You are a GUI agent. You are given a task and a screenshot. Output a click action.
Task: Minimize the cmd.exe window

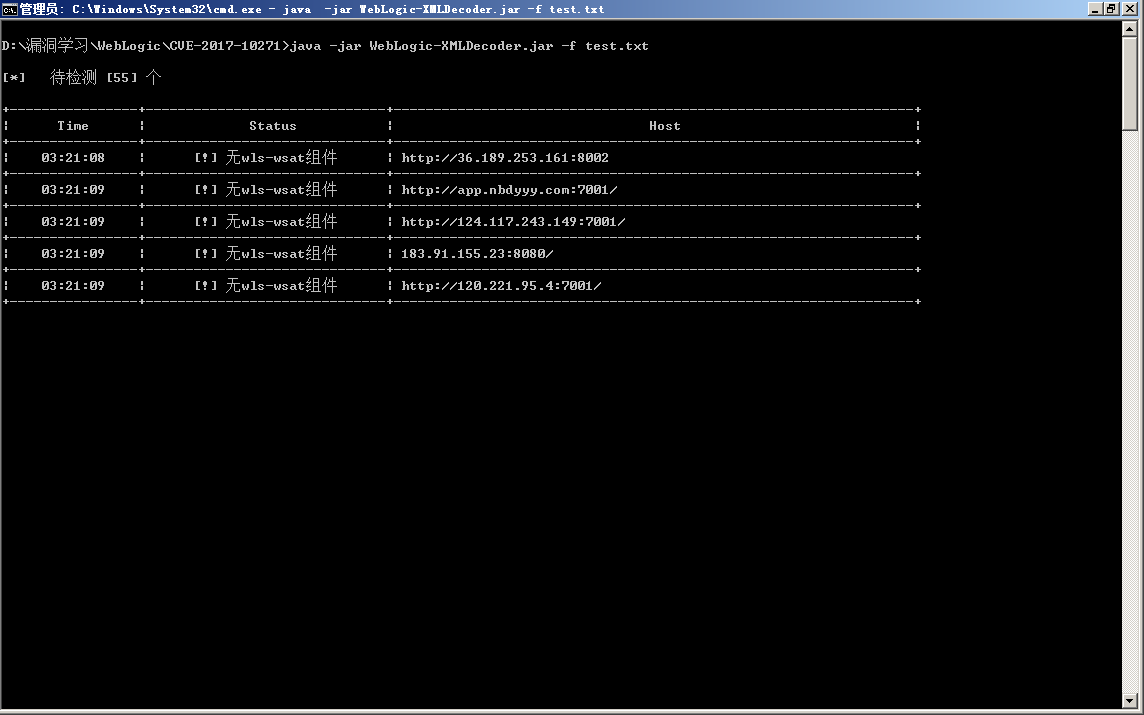(1095, 9)
